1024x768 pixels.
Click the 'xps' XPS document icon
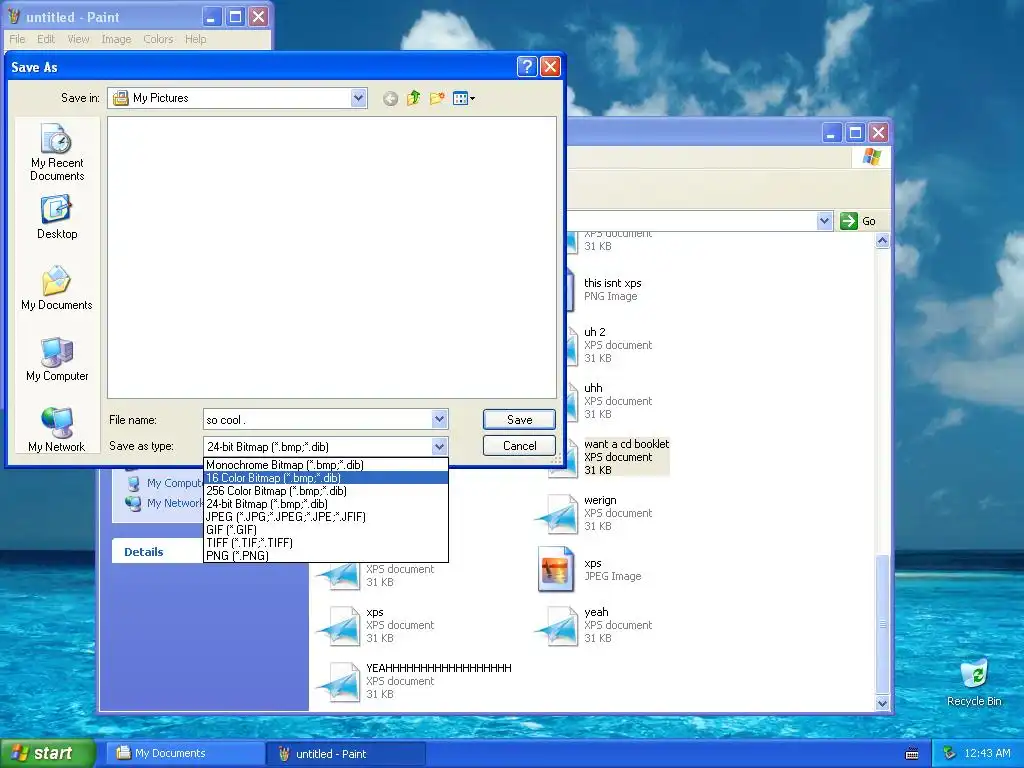click(340, 626)
